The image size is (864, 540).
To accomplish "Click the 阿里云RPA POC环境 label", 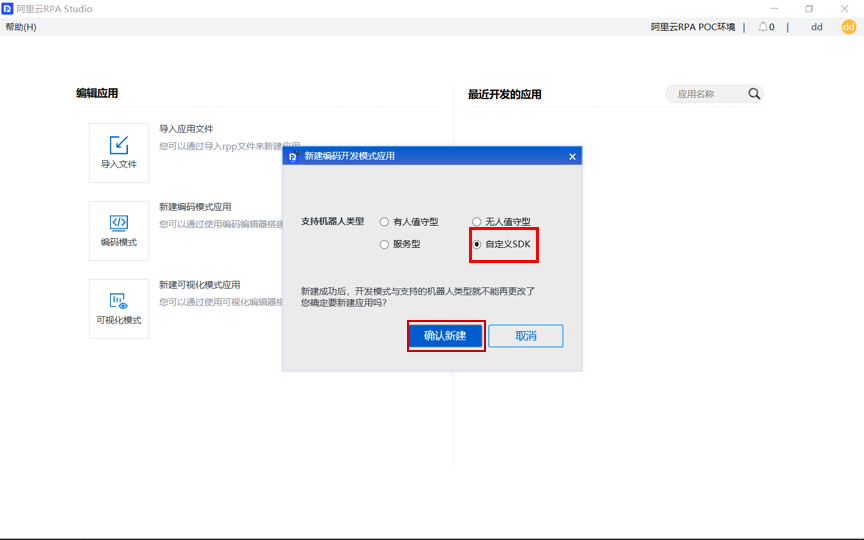I will (x=693, y=26).
